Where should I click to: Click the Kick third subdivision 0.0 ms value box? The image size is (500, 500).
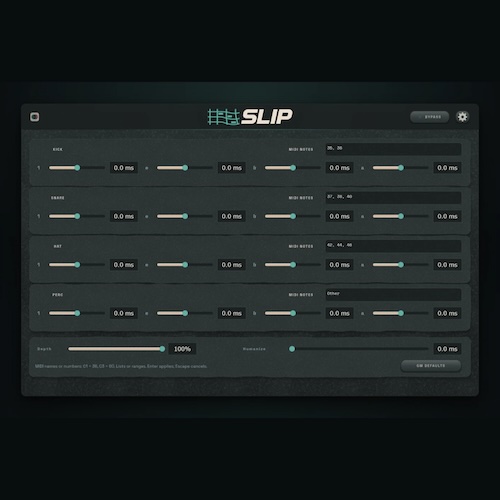pyautogui.click(x=340, y=168)
